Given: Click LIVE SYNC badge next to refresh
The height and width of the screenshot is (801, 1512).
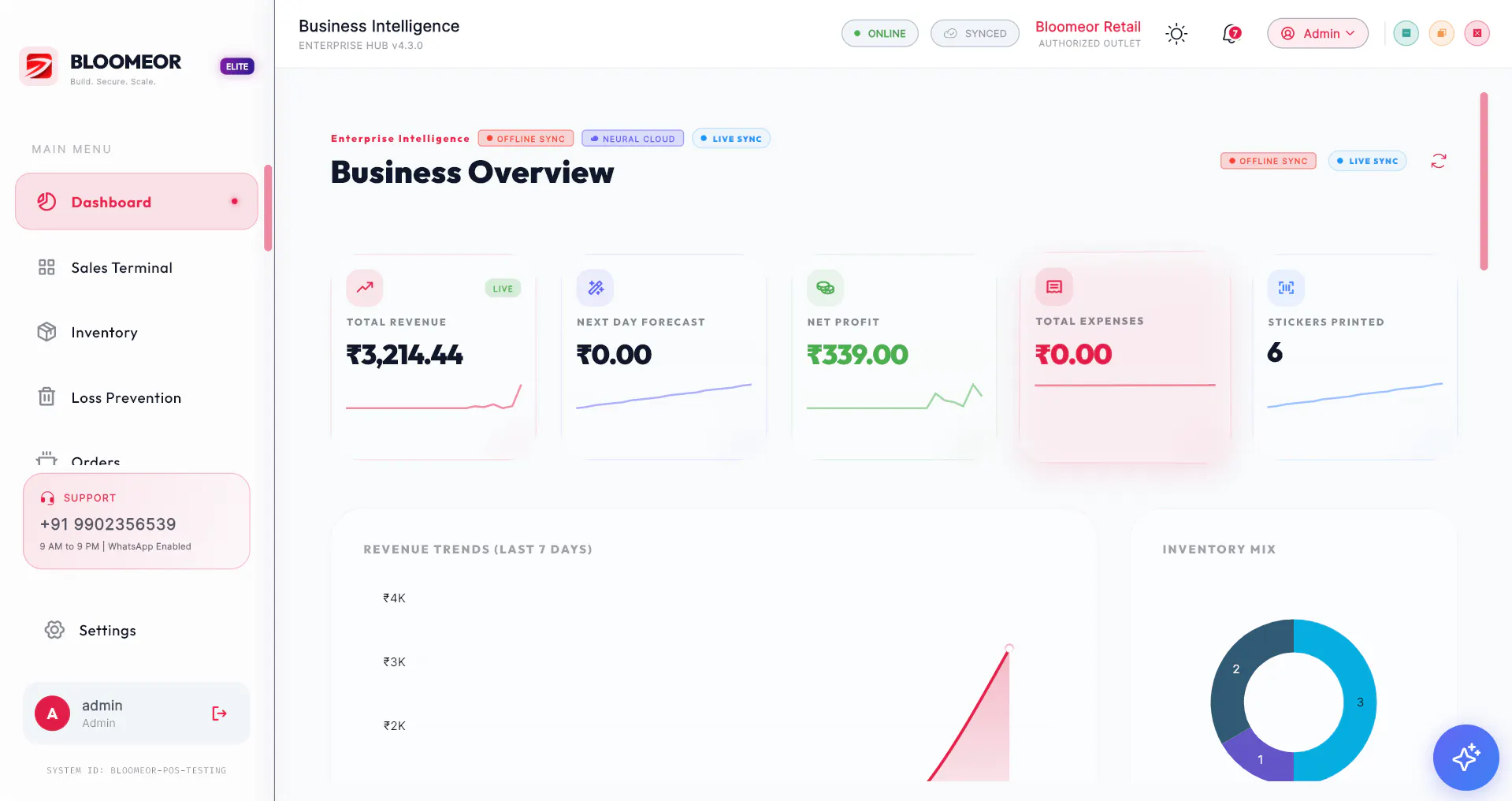Looking at the screenshot, I should point(1367,161).
